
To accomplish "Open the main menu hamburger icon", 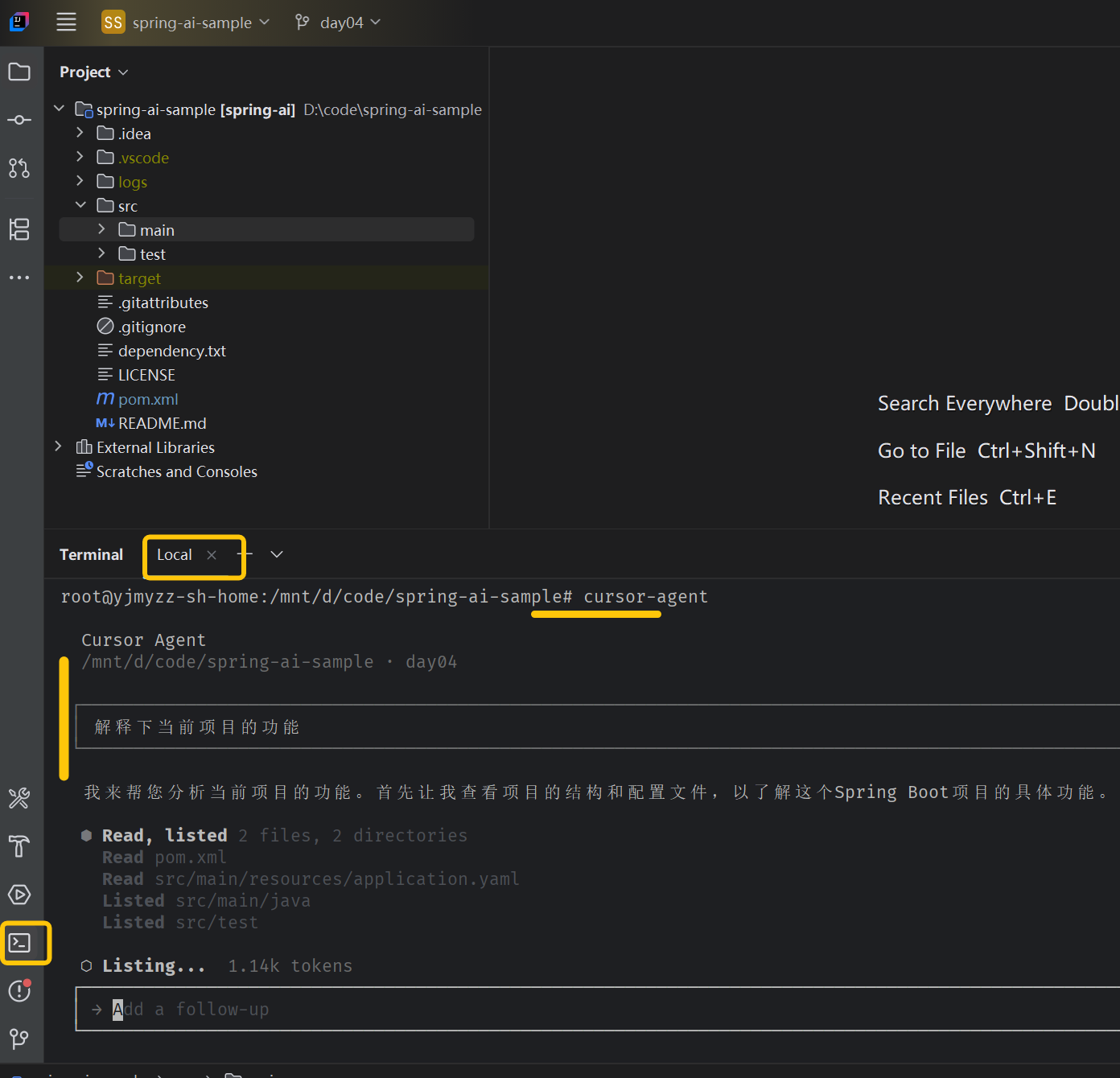I will pos(66,23).
